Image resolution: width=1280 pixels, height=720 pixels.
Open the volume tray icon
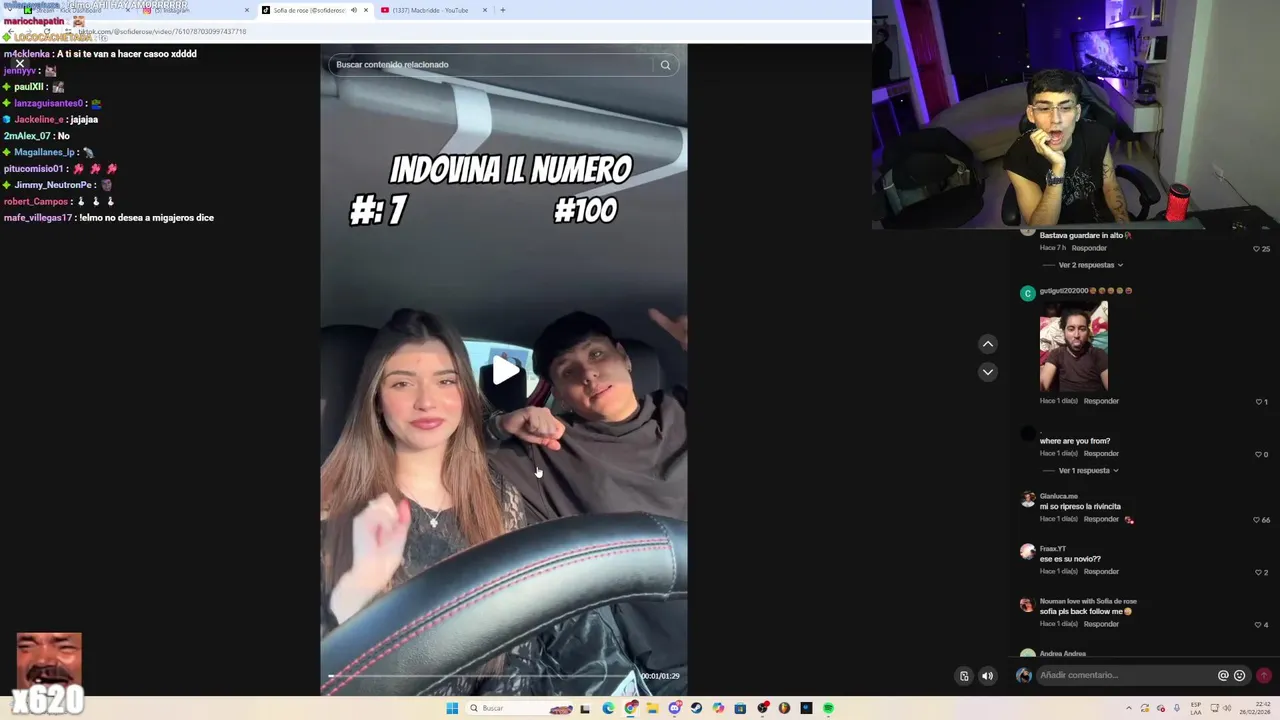(x=1229, y=708)
